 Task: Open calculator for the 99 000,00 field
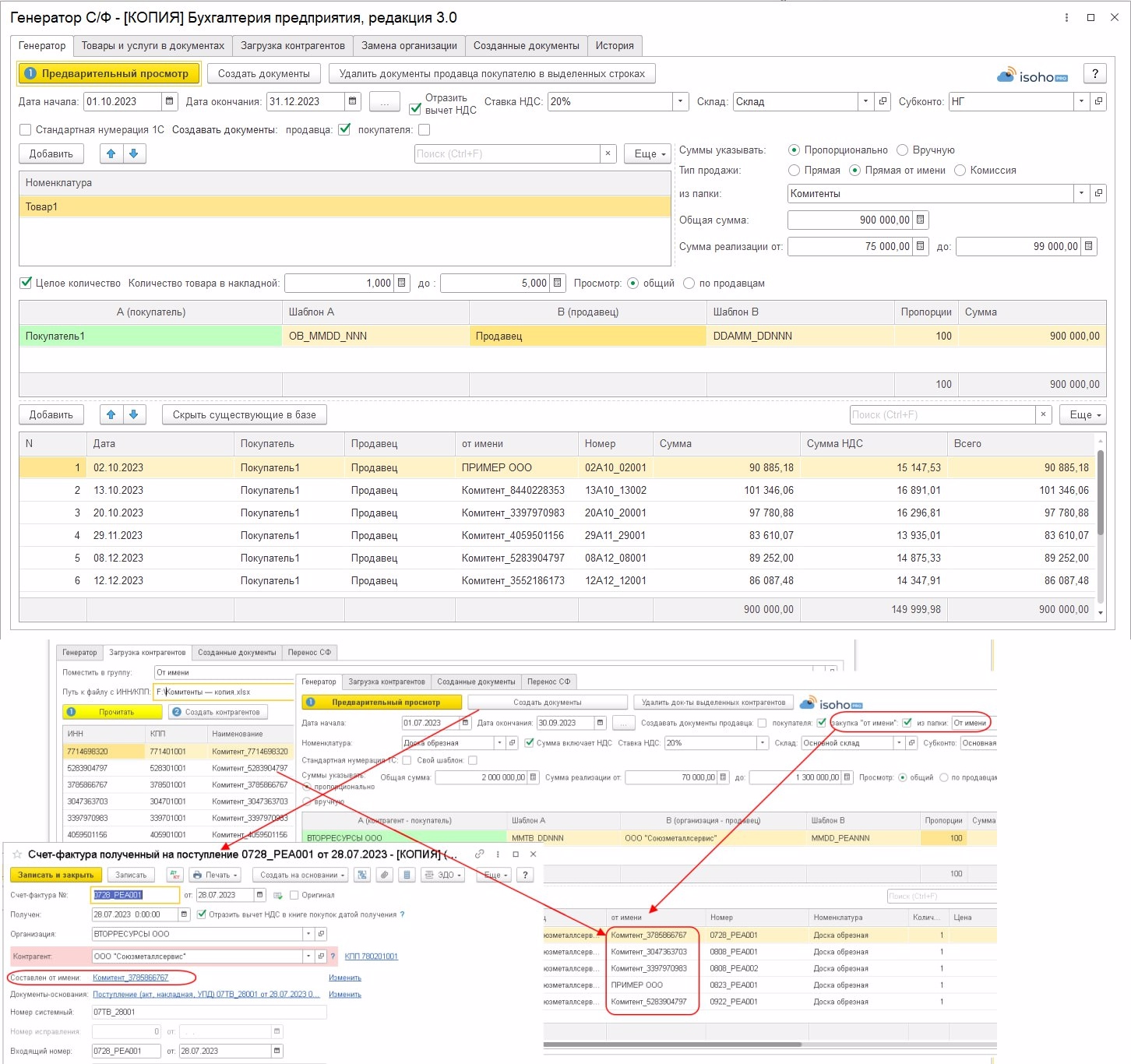(1088, 246)
